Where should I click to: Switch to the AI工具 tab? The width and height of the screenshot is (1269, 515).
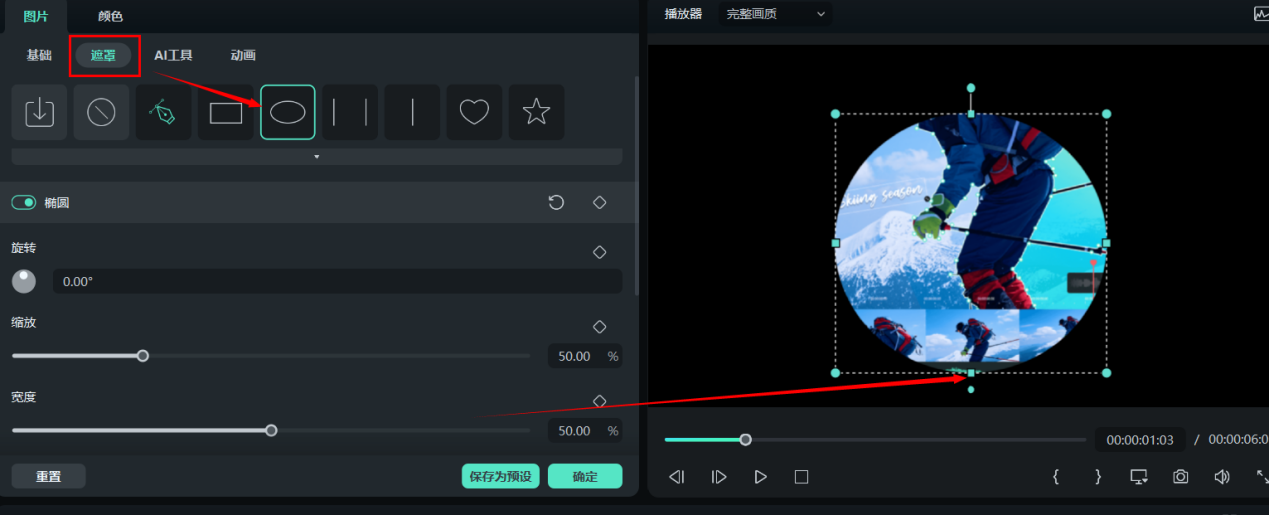coord(173,55)
